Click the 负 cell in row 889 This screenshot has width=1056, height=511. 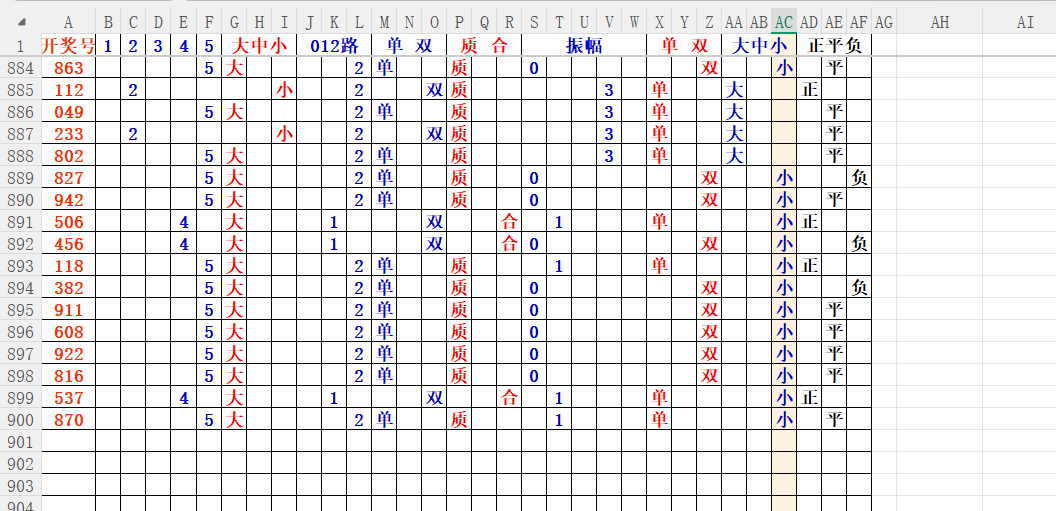859,178
